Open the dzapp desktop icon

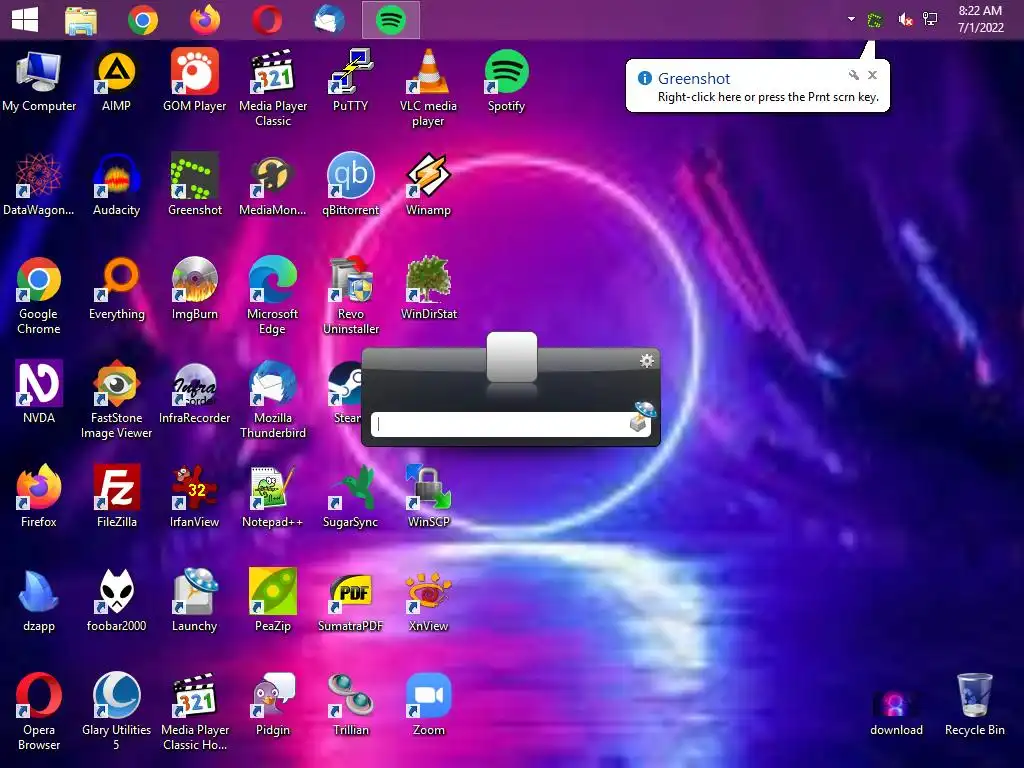[39, 601]
